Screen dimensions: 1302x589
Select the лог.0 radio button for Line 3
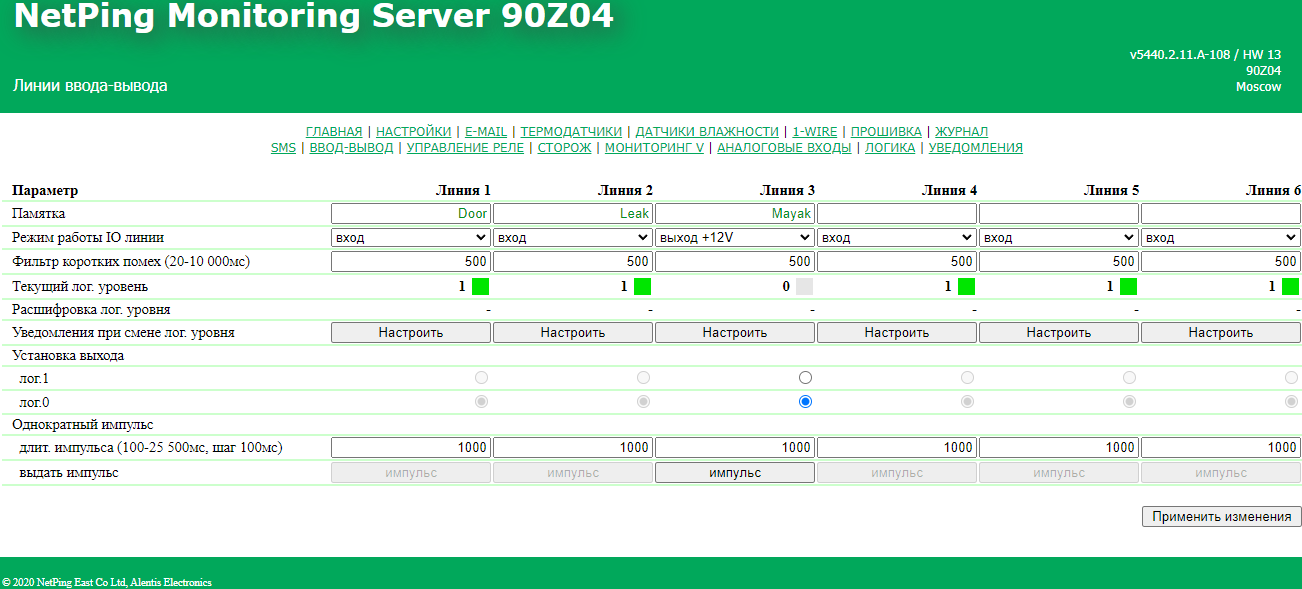[x=805, y=401]
